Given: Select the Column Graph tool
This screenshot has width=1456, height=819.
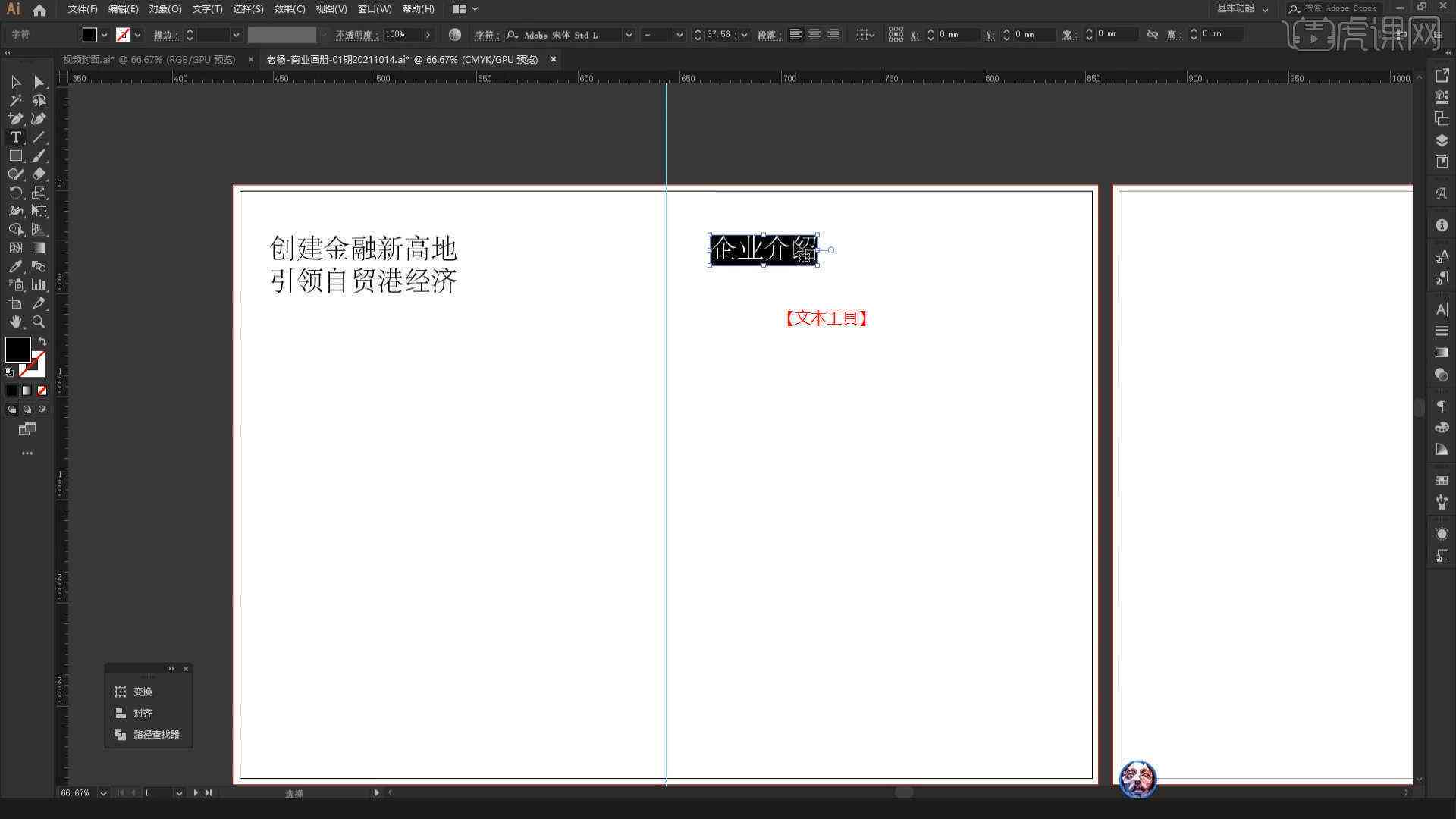Looking at the screenshot, I should [x=39, y=285].
